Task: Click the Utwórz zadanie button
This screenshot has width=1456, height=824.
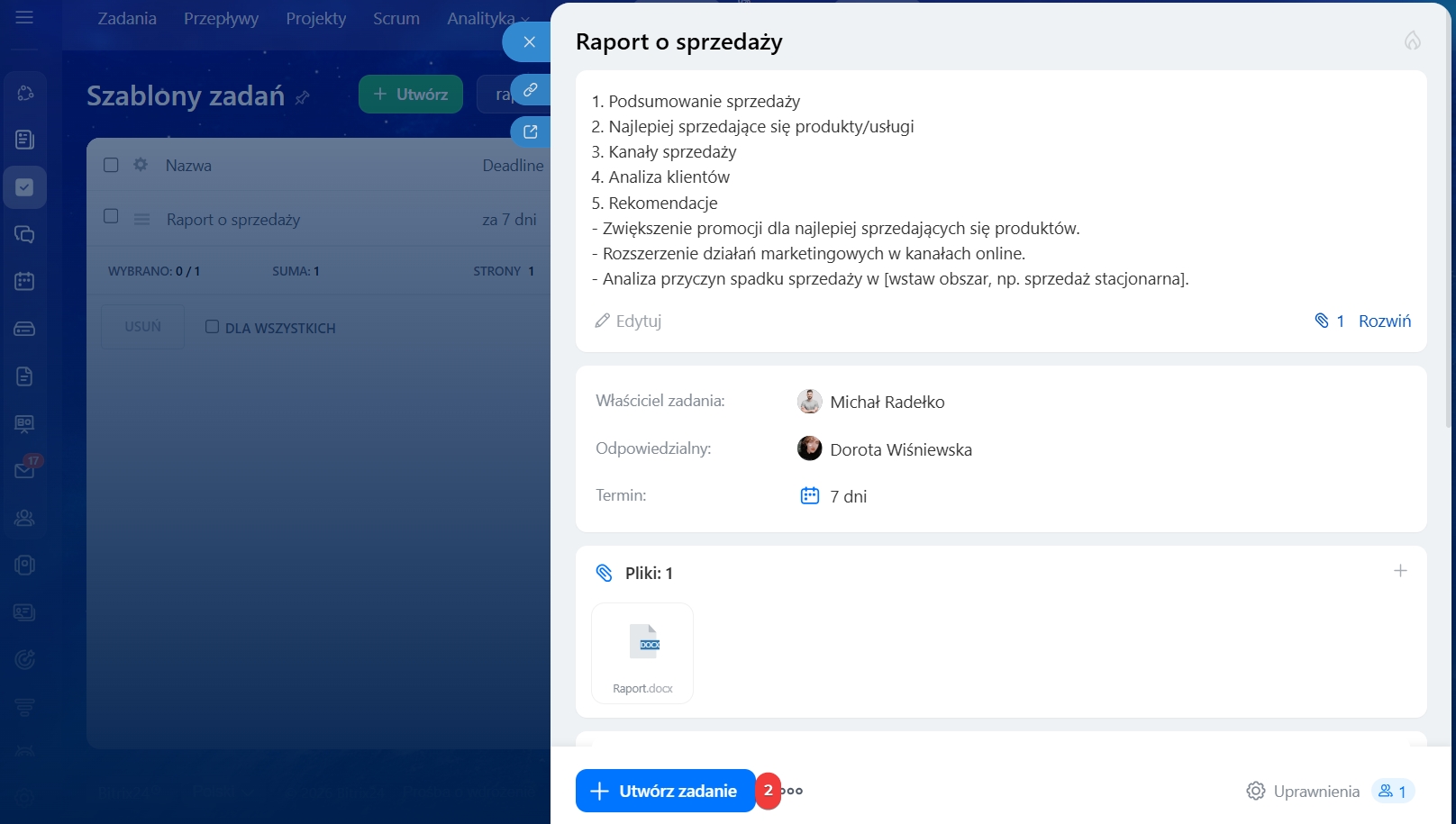Action: point(665,791)
